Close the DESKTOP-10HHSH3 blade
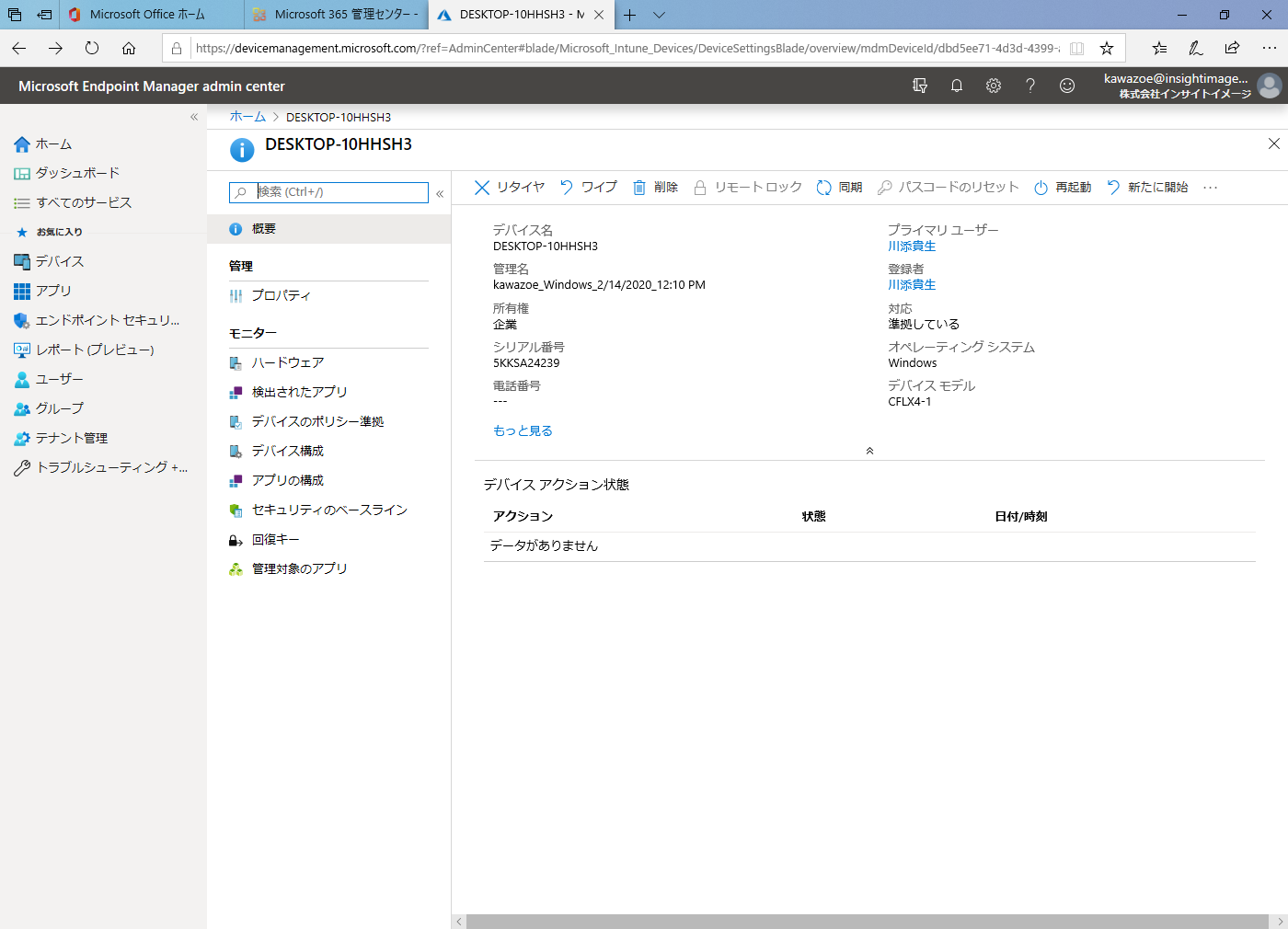Viewport: 1288px width, 929px height. click(x=1274, y=143)
